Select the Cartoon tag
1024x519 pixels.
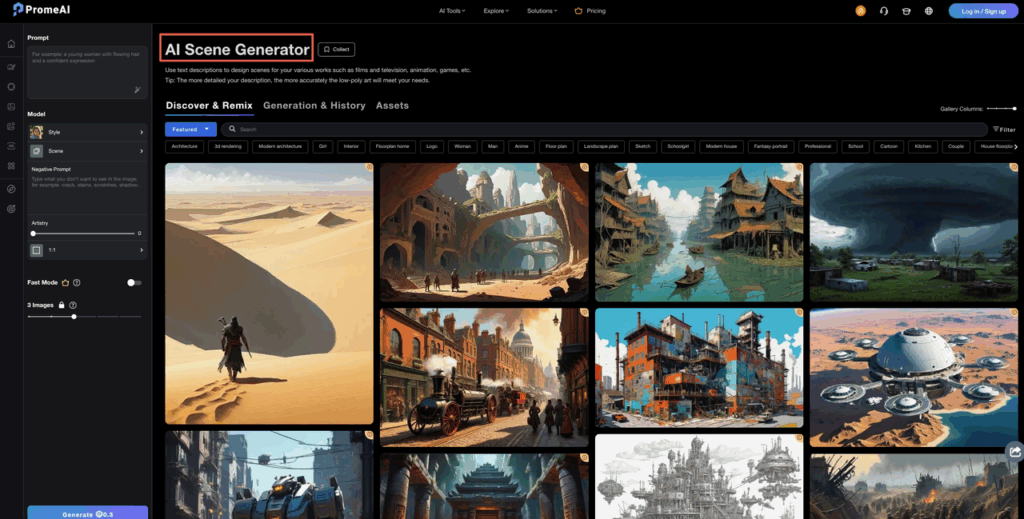coord(889,146)
